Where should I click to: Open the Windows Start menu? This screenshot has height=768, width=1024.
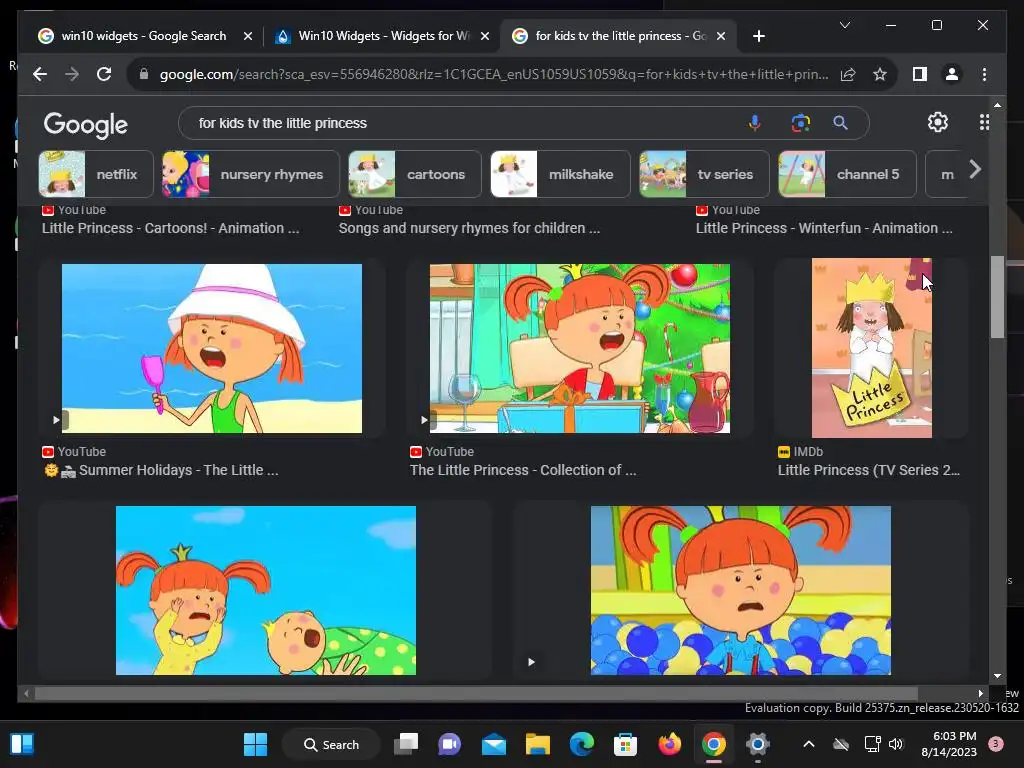pos(255,744)
